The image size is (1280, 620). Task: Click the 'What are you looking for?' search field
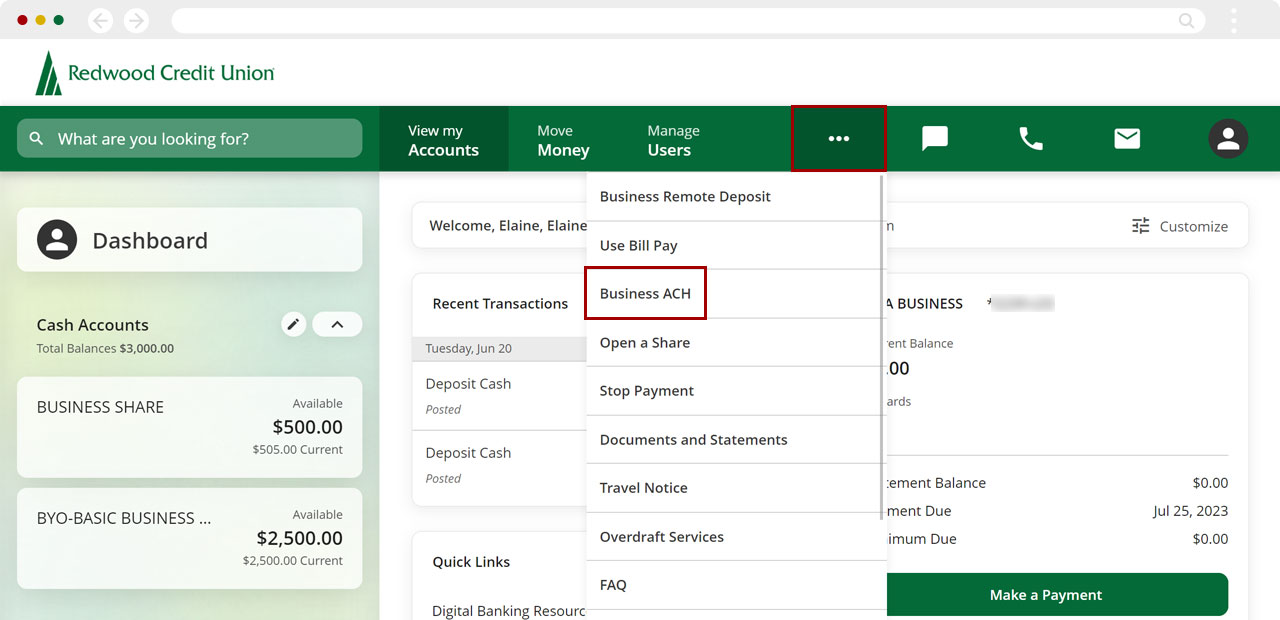[190, 139]
